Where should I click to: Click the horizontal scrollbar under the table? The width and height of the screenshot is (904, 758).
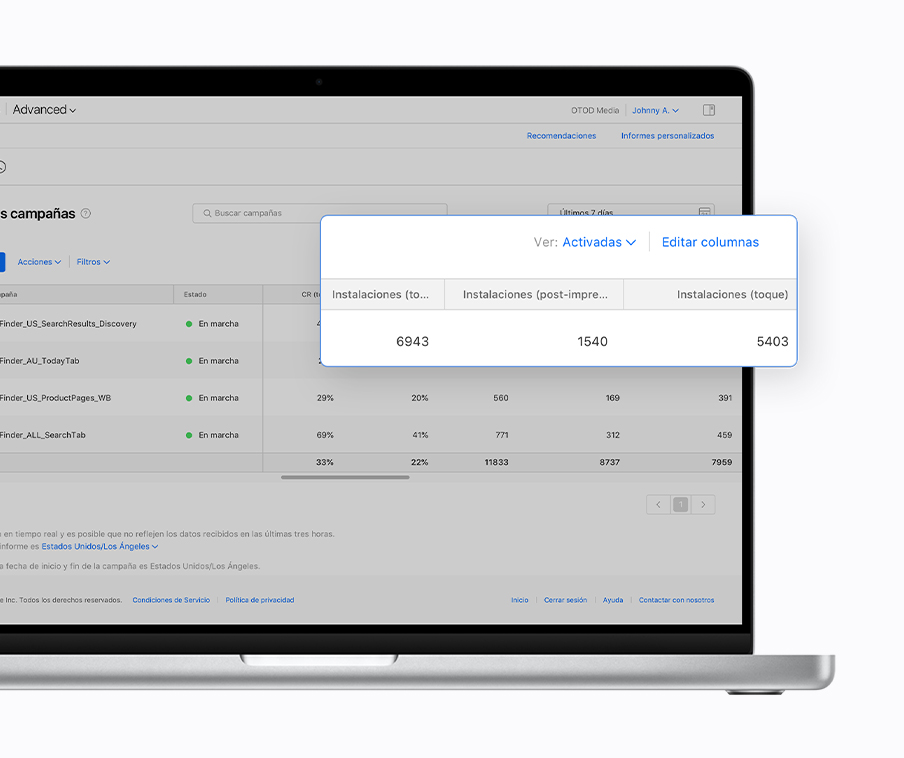tap(345, 477)
